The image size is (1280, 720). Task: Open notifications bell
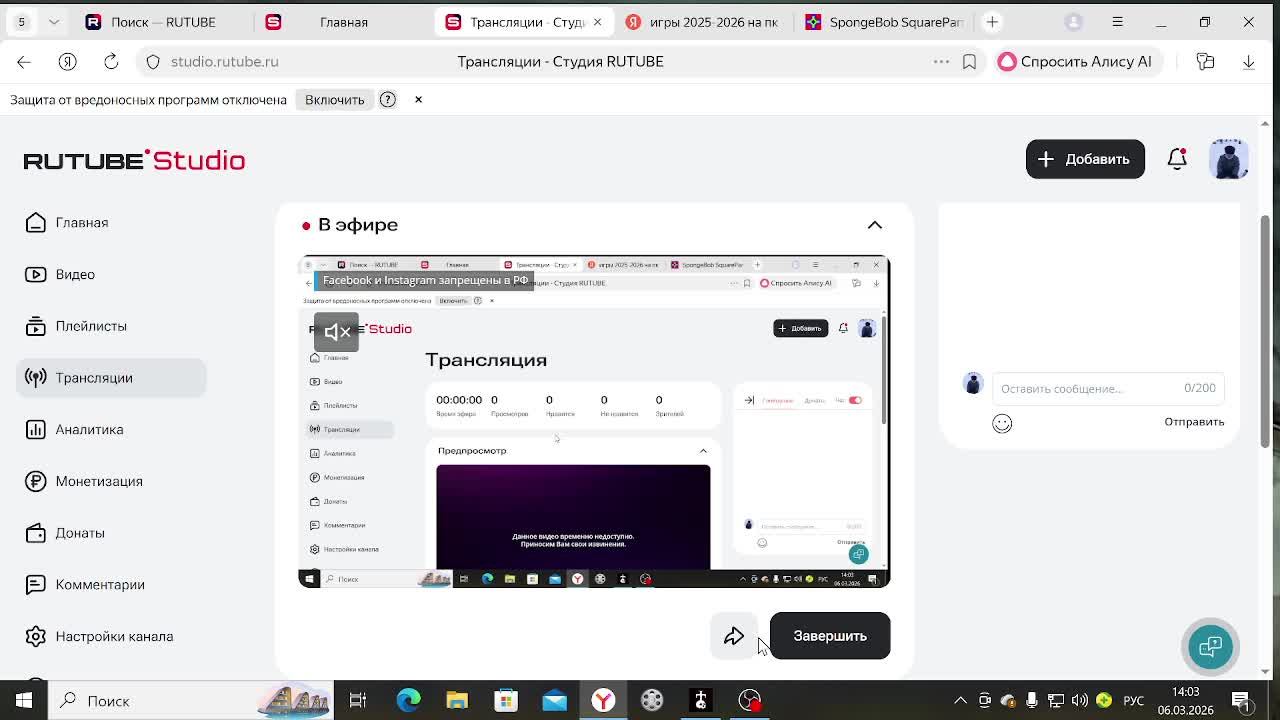coord(1177,159)
